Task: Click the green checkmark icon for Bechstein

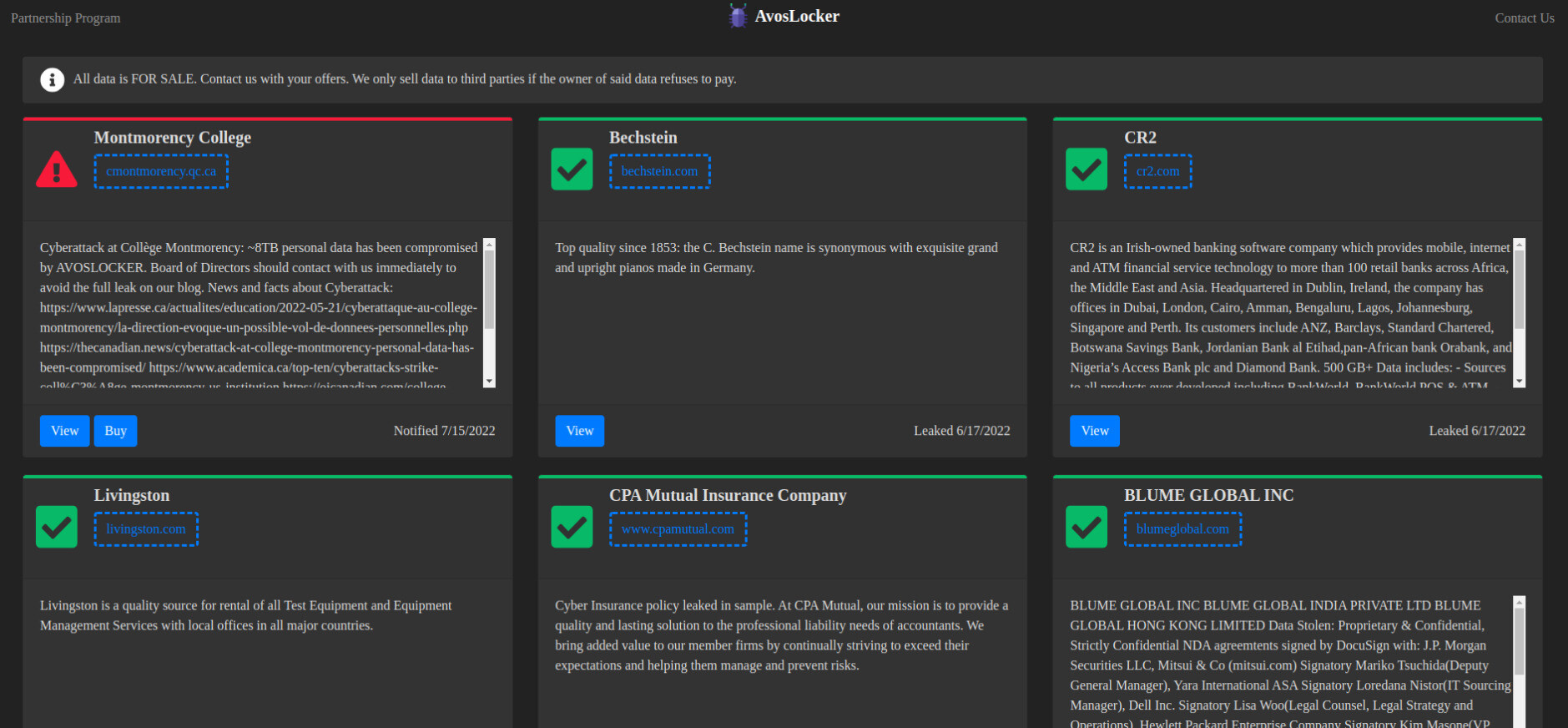Action: 572,169
